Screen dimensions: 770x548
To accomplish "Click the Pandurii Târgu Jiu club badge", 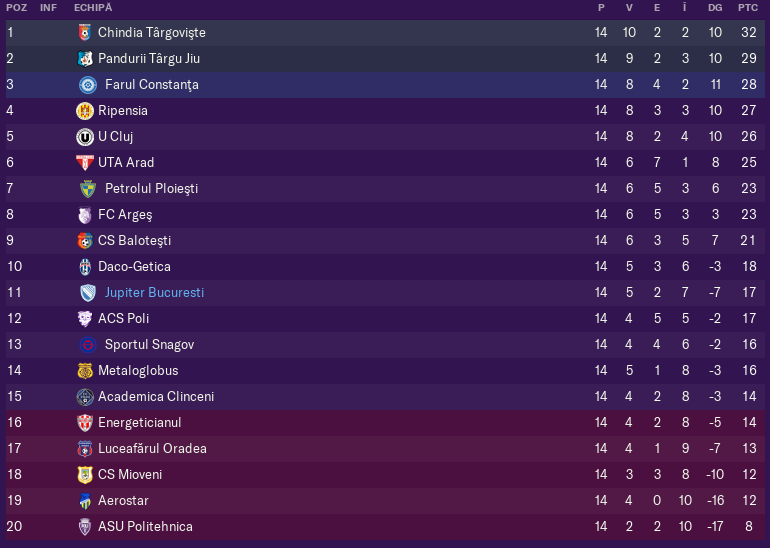I will click(x=85, y=59).
